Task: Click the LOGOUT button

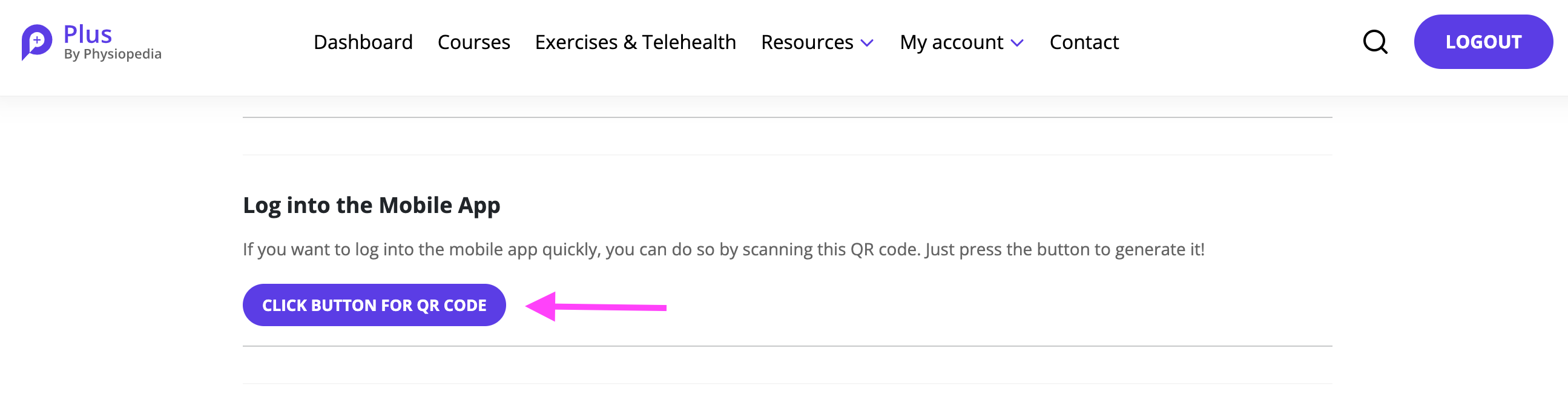Action: tap(1483, 42)
